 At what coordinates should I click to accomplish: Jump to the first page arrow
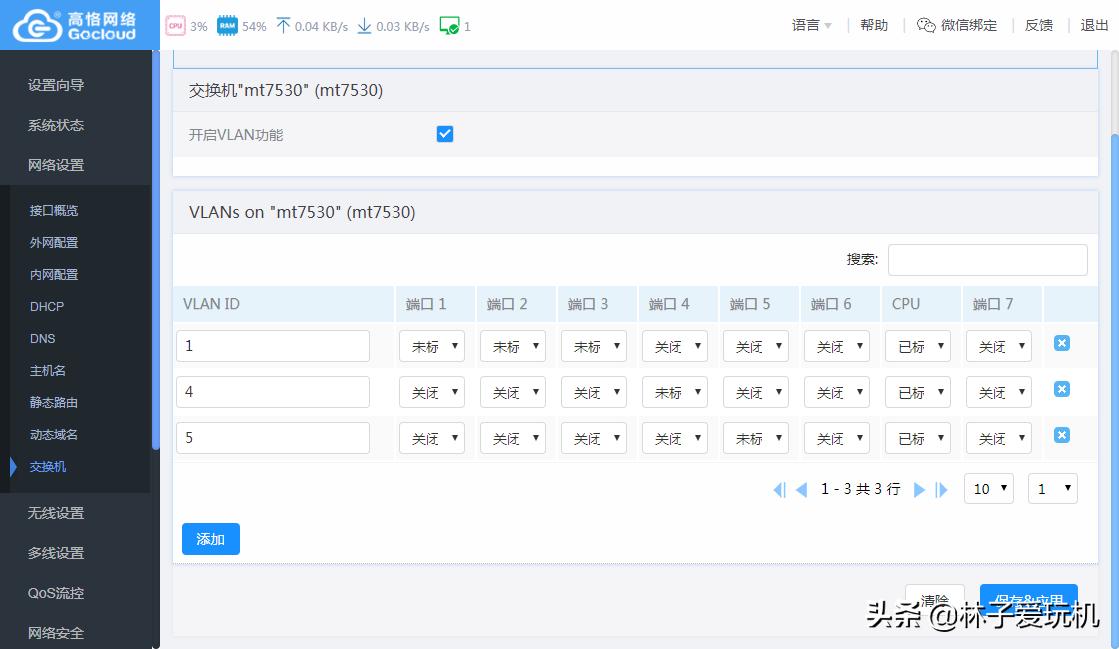(x=779, y=489)
